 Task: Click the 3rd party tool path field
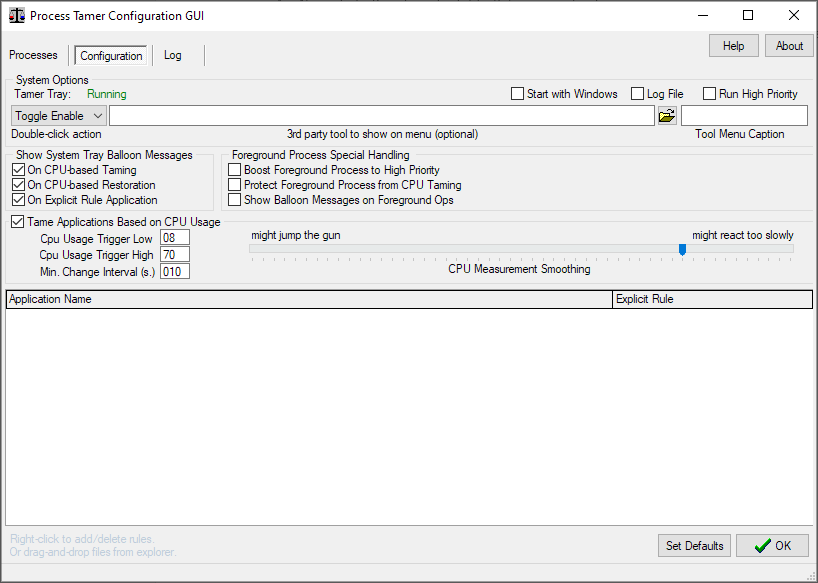coord(382,116)
